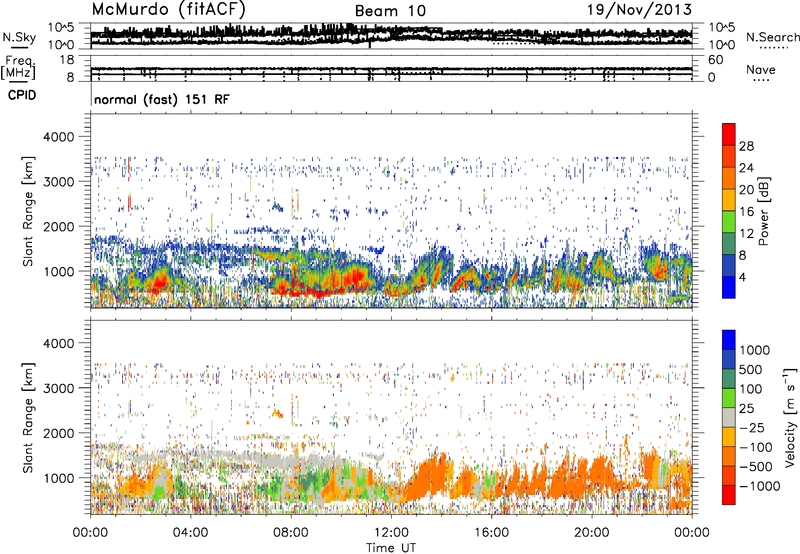This screenshot has width=800, height=554.
Task: Select the Freq. [MHz] axis label
Action: pyautogui.click(x=18, y=67)
